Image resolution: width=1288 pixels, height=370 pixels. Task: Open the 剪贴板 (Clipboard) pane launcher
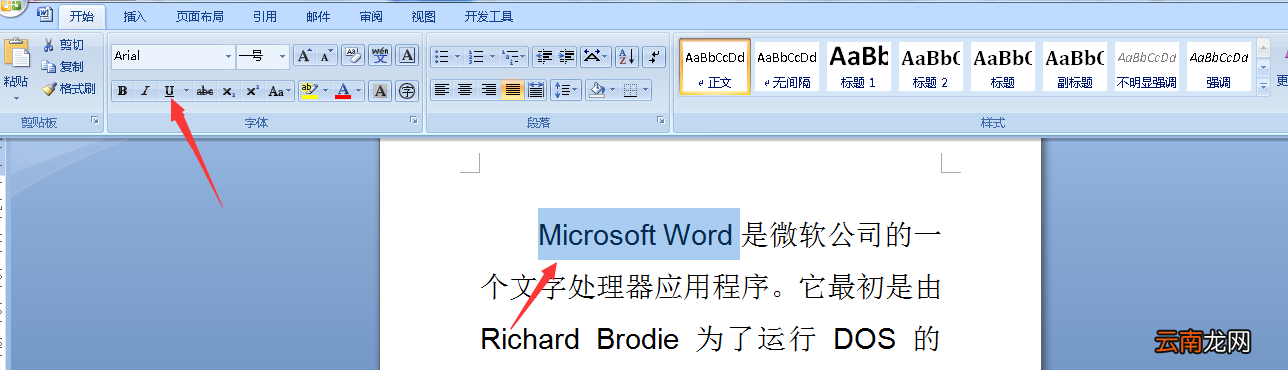(96, 121)
